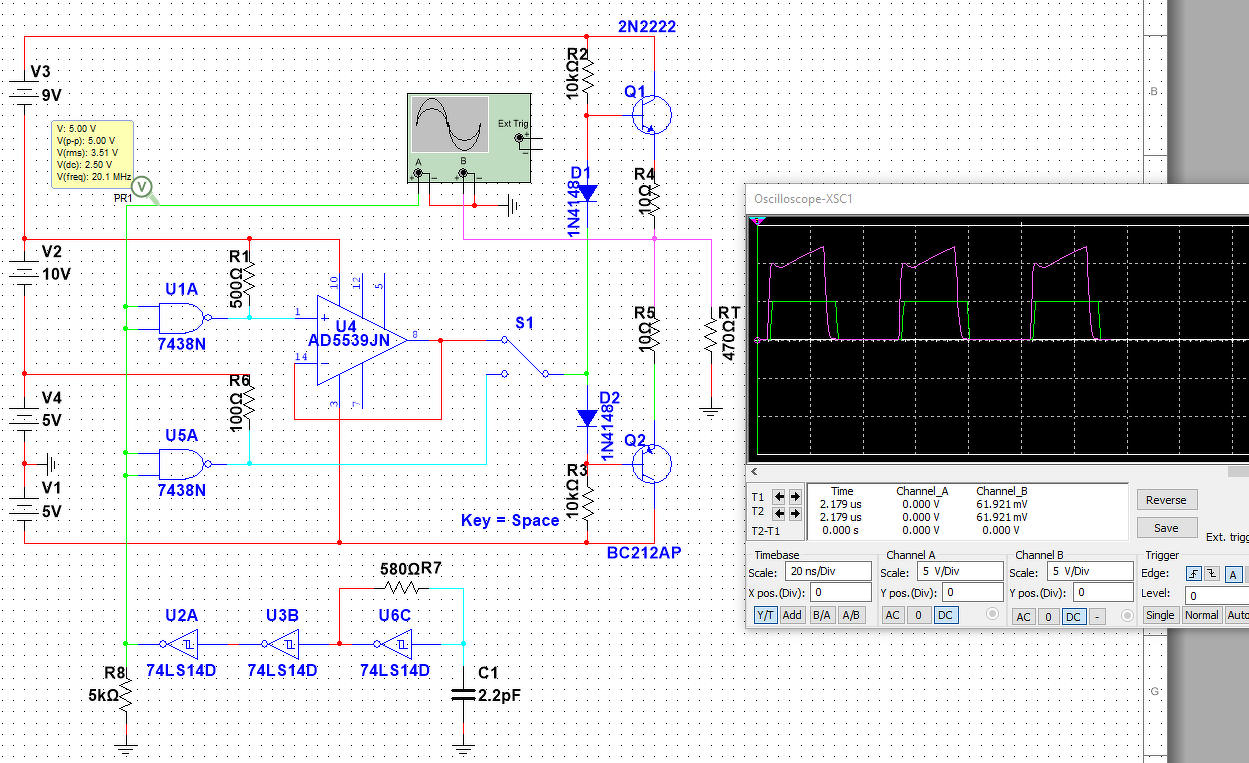The image size is (1249, 763).
Task: Select transistor Q2 symbol
Action: (x=650, y=463)
